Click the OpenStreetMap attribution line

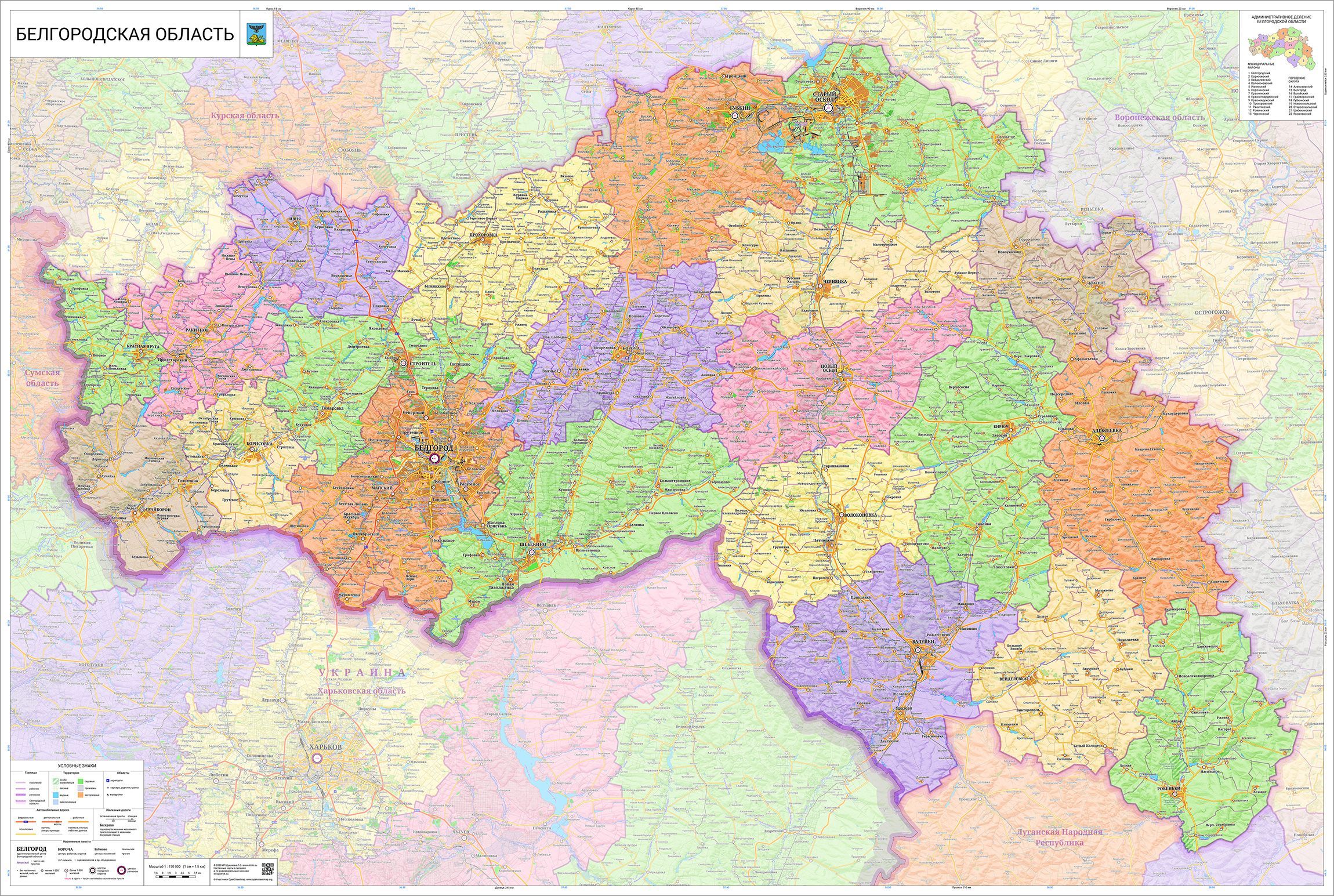243,880
